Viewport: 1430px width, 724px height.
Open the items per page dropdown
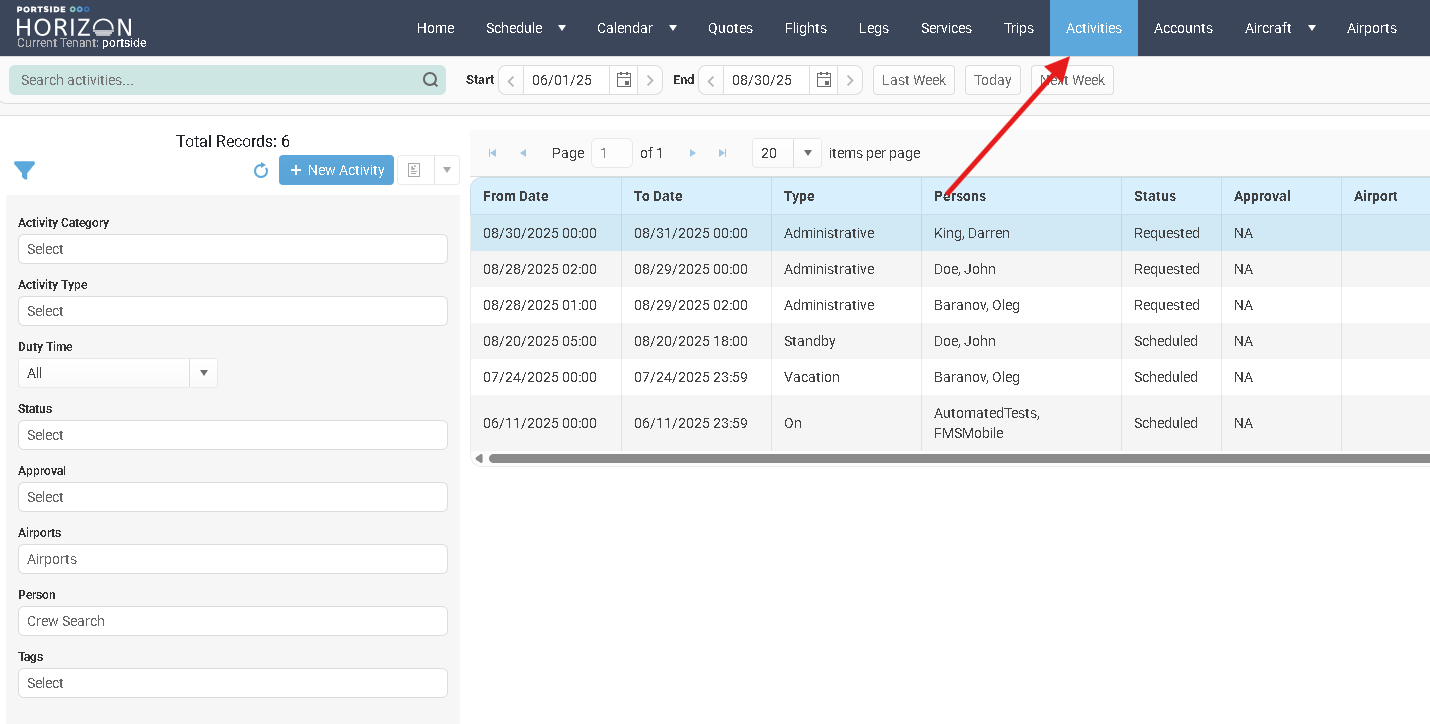(x=807, y=153)
